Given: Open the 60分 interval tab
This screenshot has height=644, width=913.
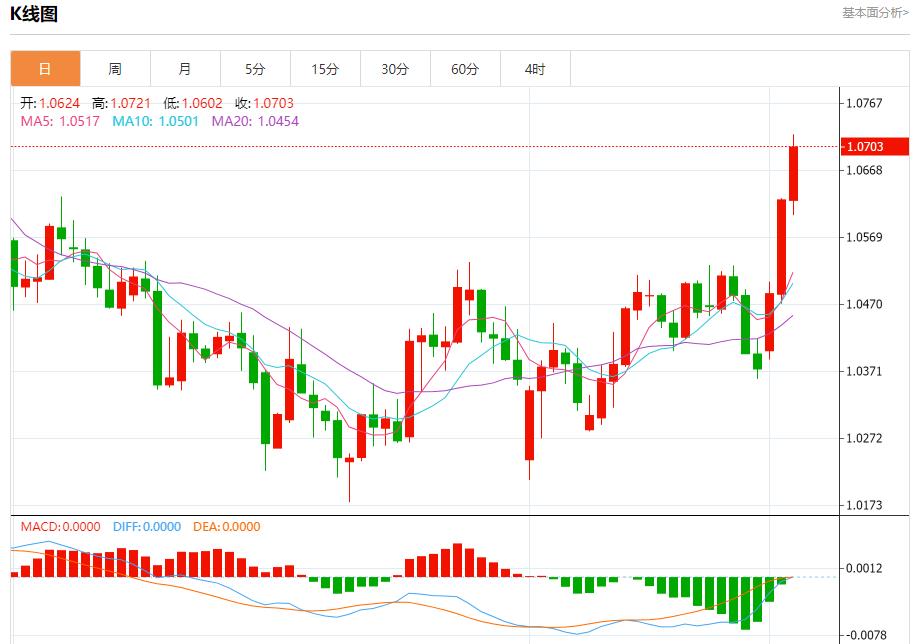Looking at the screenshot, I should tap(465, 69).
